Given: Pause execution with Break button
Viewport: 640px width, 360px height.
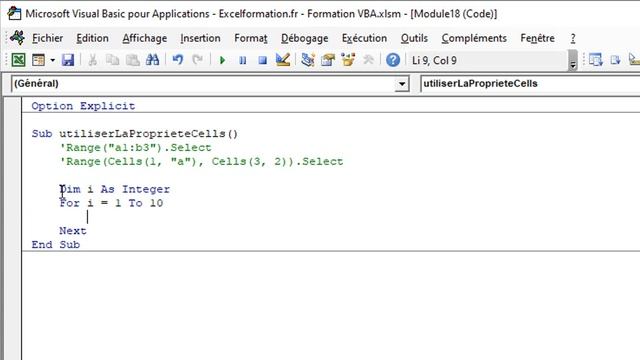Looking at the screenshot, I should tap(242, 60).
